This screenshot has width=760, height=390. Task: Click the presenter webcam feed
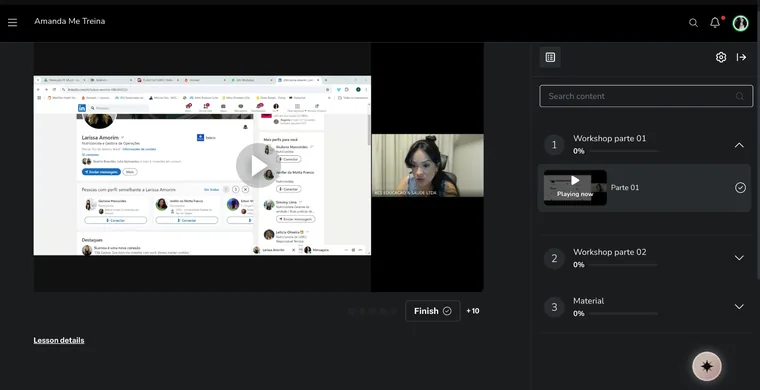click(428, 166)
